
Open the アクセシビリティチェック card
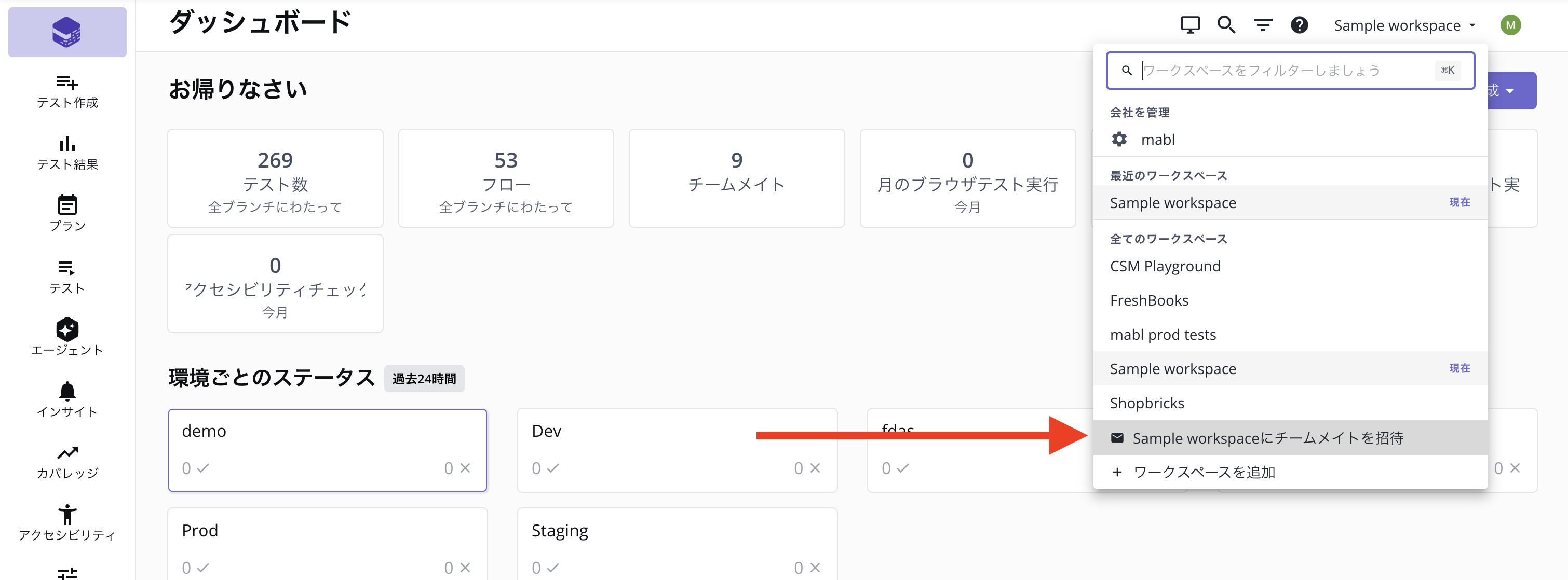(275, 283)
